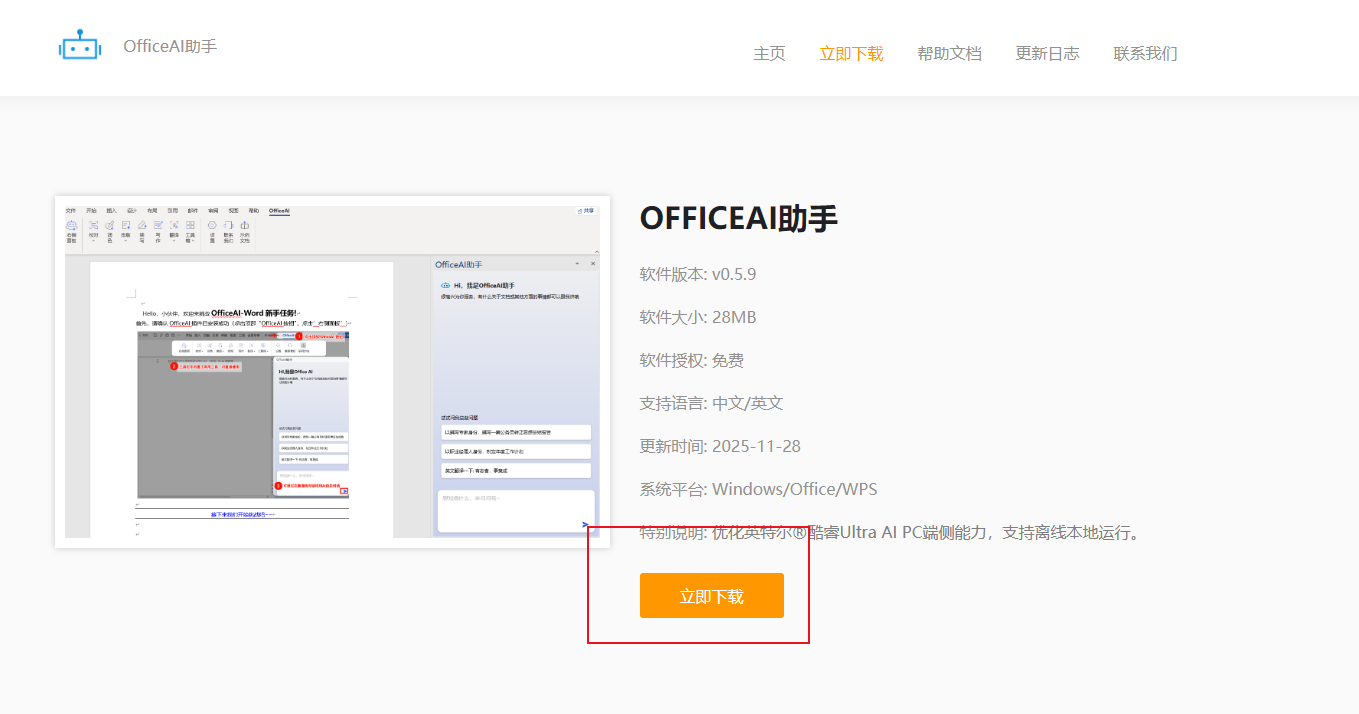This screenshot has height=714, width=1359.
Task: Click the 设置 icon in the ribbon screenshot
Action: tap(212, 228)
